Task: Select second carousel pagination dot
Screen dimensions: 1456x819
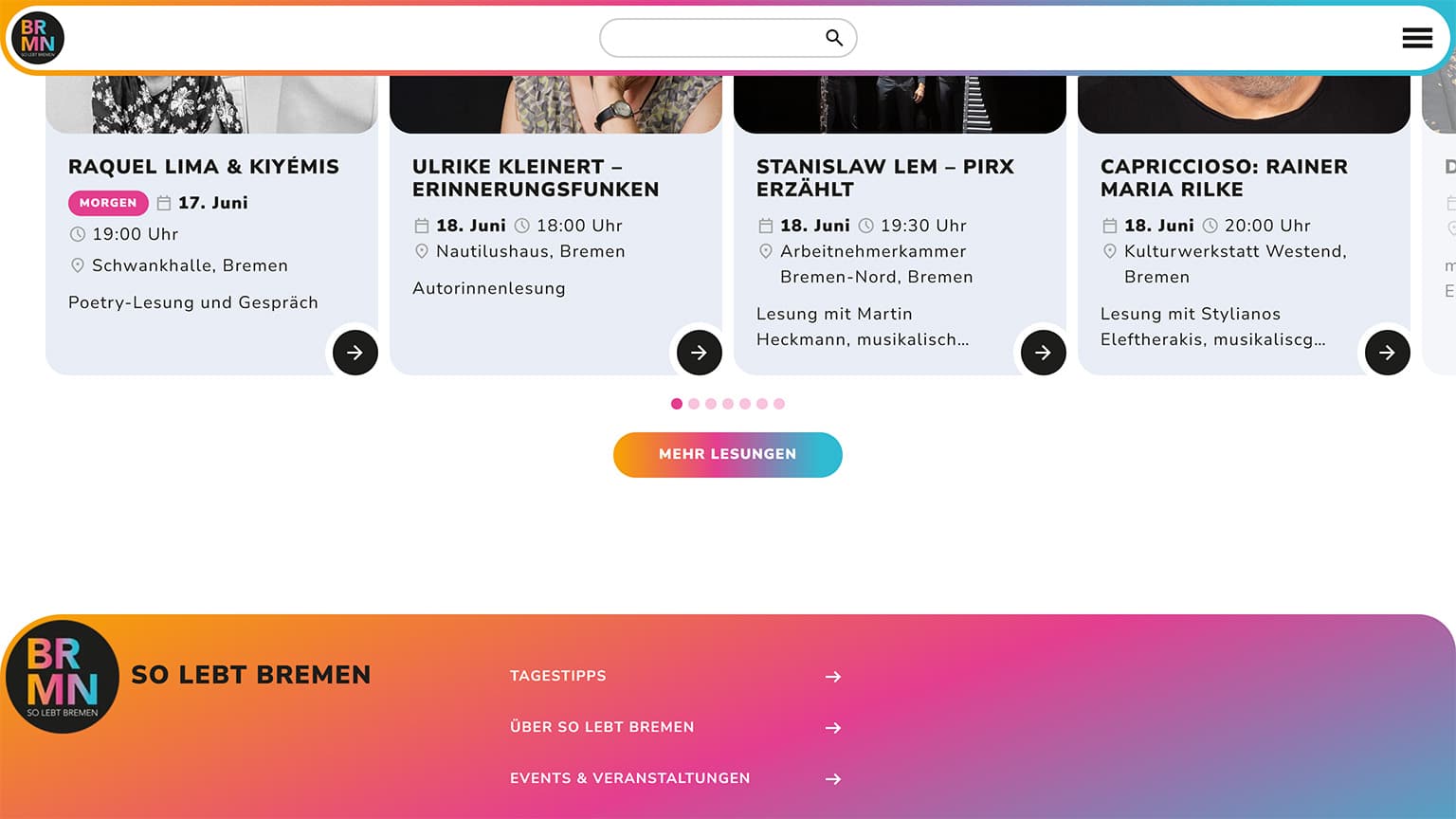Action: tap(694, 404)
